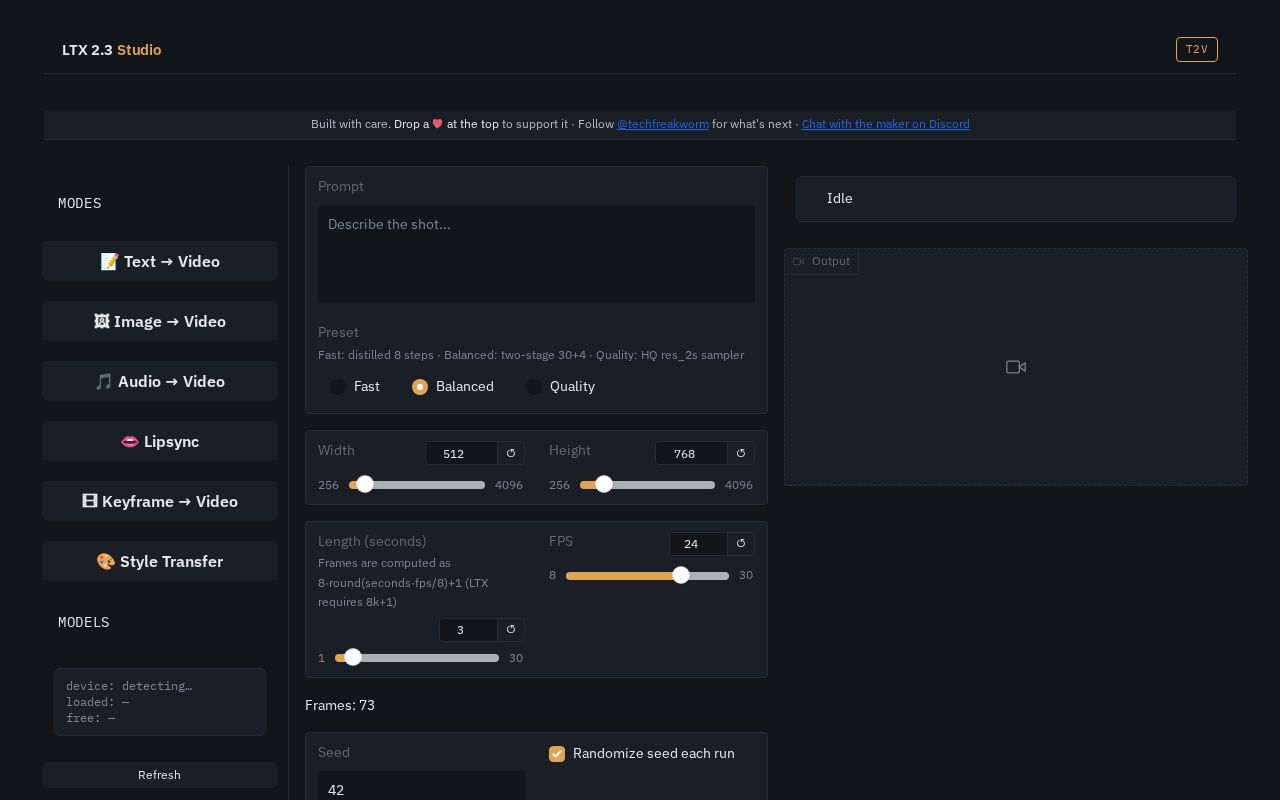Focus the FPS number field showing 24
Screen dimensions: 1280x800
[x=698, y=543]
